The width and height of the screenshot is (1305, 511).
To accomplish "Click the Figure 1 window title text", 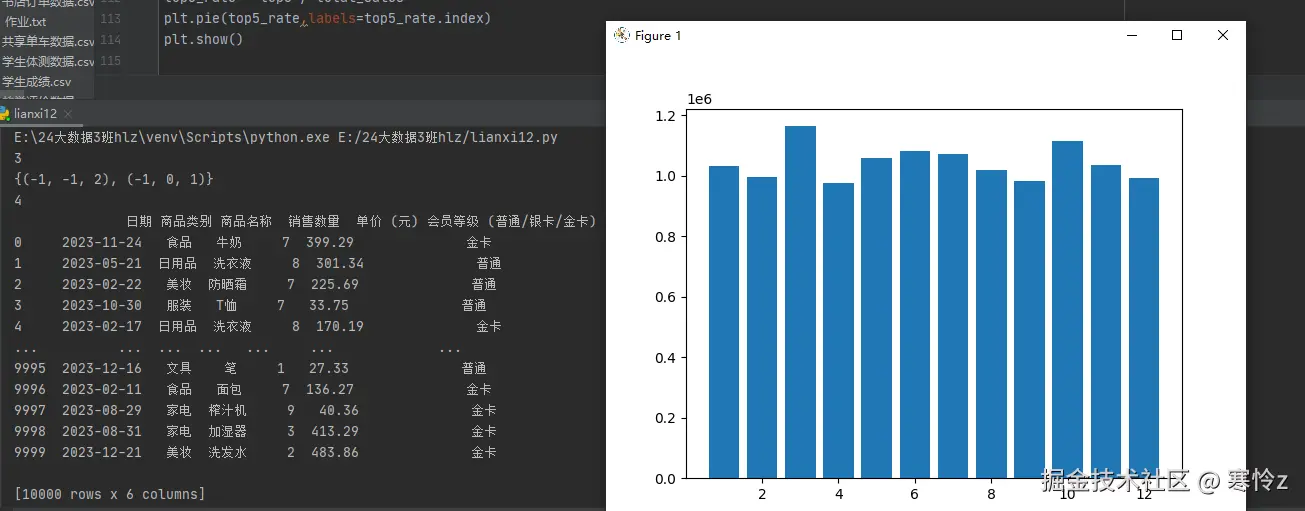I will click(658, 36).
